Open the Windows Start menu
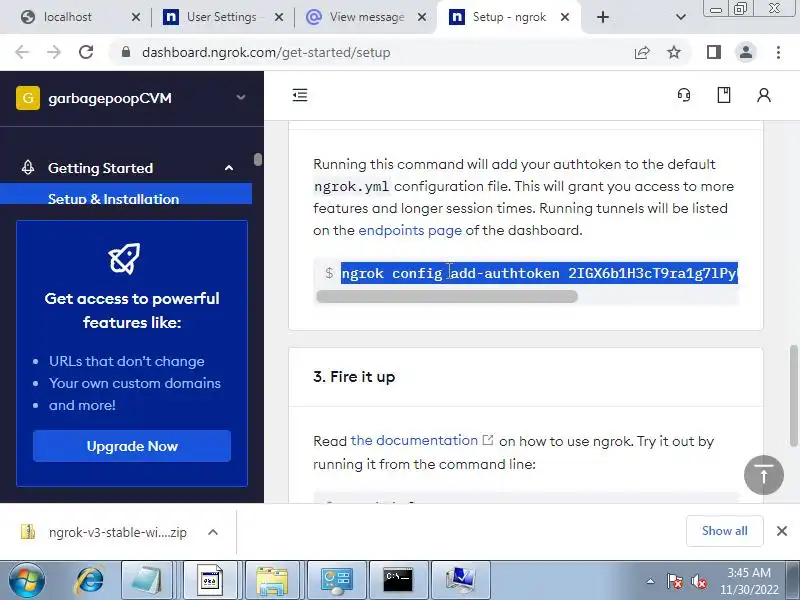This screenshot has width=800, height=600. (x=27, y=580)
